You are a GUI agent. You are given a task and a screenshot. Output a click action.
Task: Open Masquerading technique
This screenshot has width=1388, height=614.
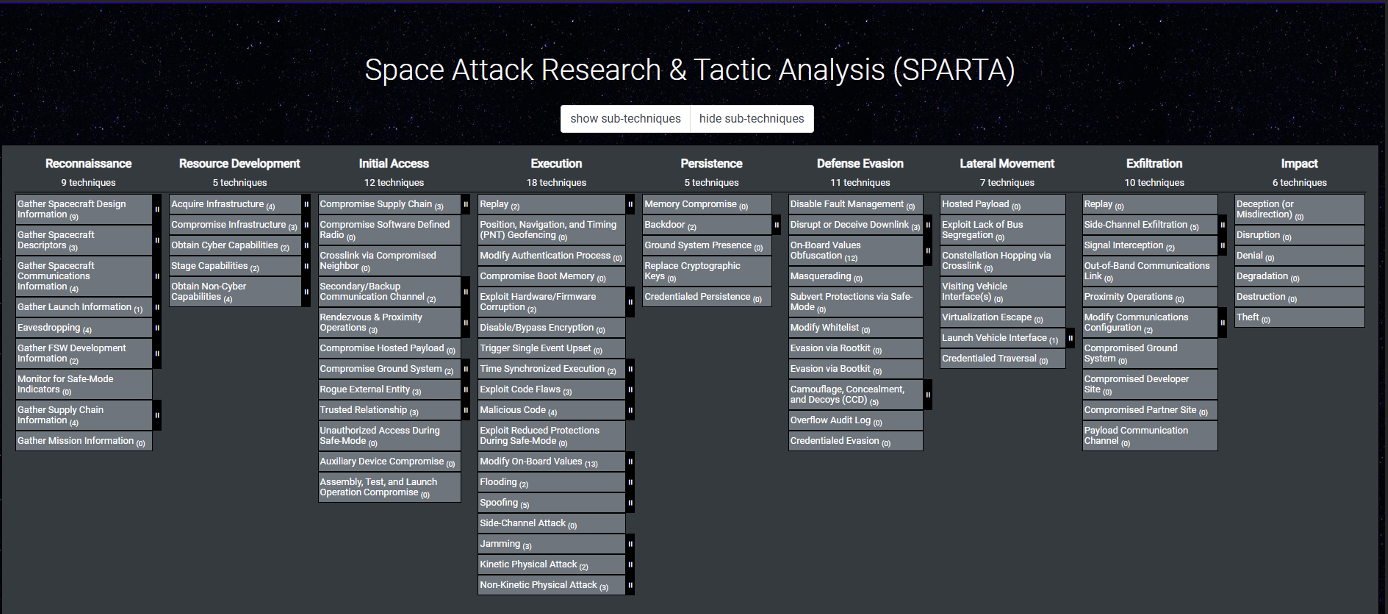[x=856, y=276]
